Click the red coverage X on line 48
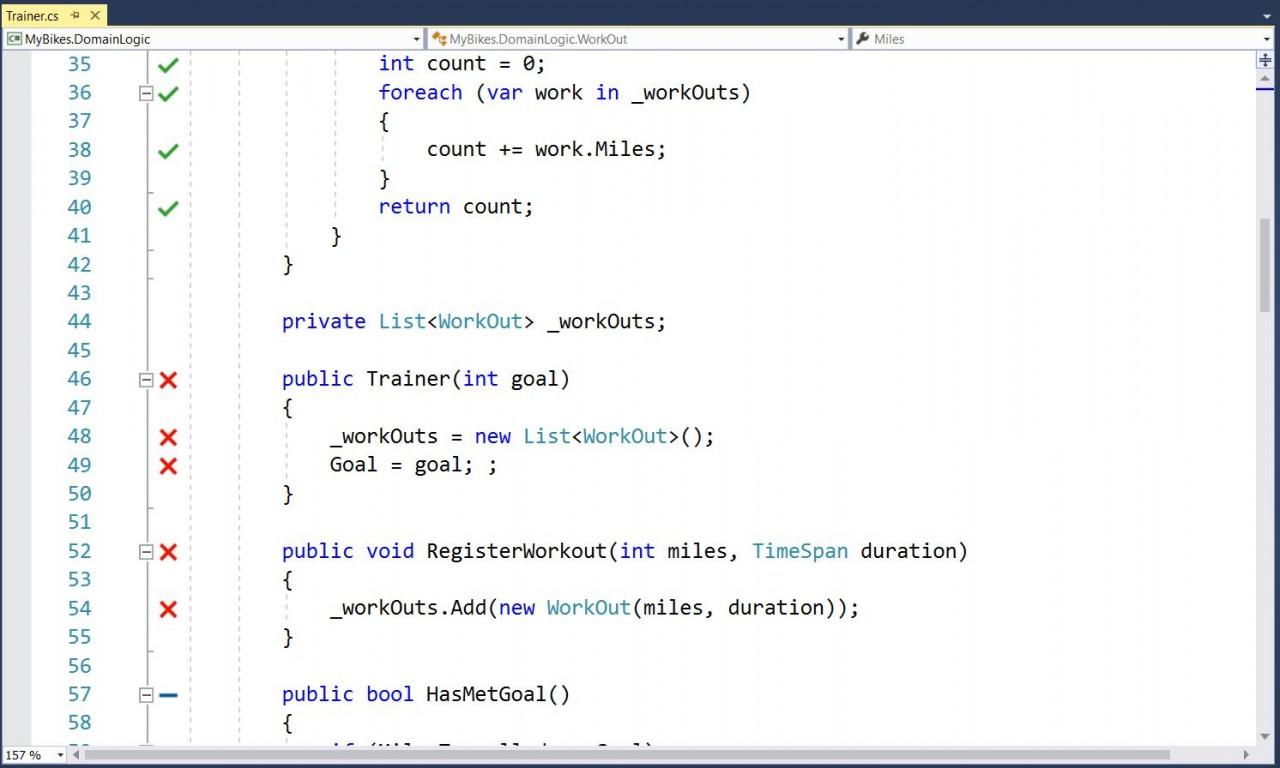Viewport: 1280px width, 768px height. (167, 436)
